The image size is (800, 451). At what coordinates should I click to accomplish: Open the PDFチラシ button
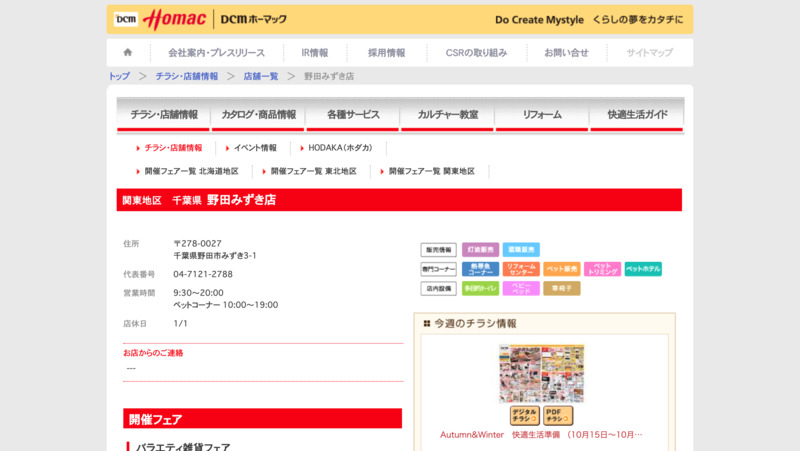click(558, 416)
